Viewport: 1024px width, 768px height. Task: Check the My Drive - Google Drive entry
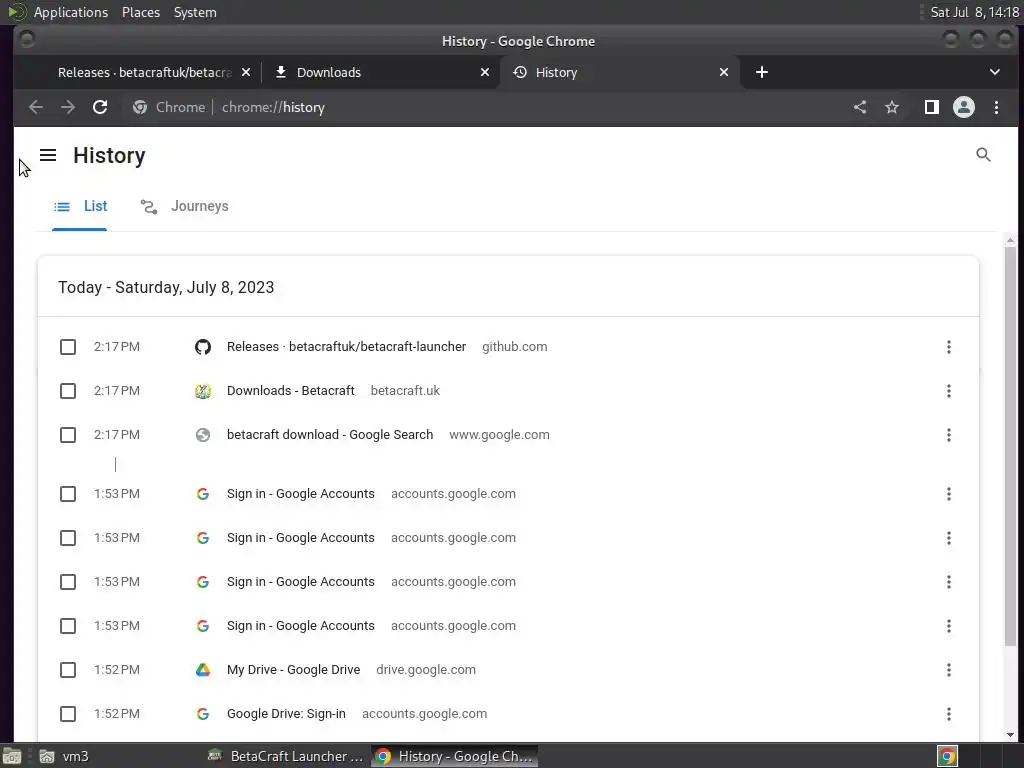click(68, 670)
